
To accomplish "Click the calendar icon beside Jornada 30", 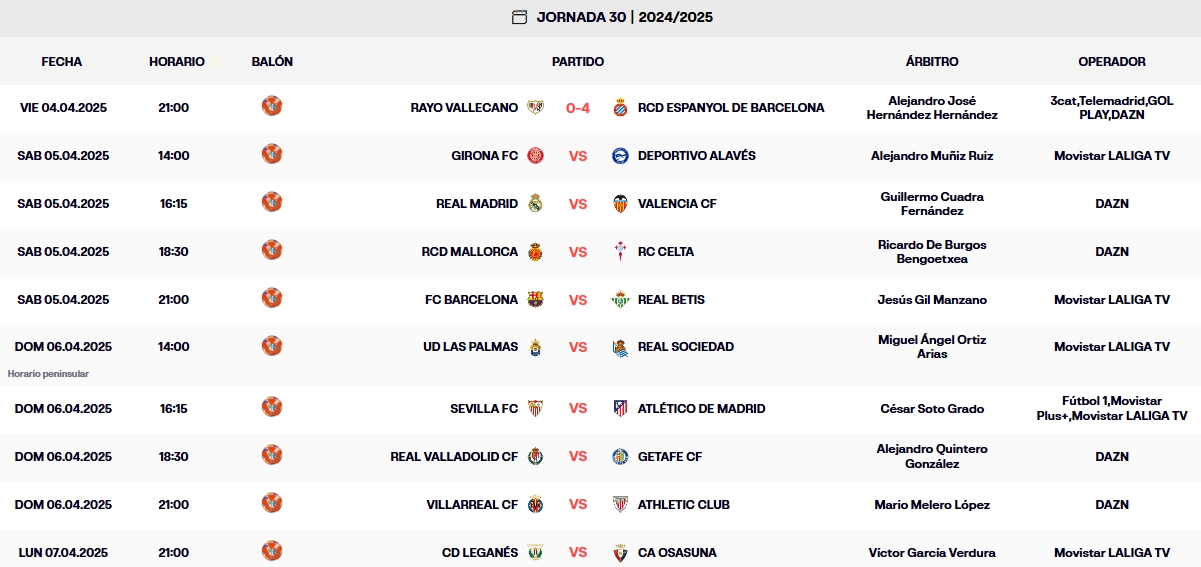I will [519, 17].
